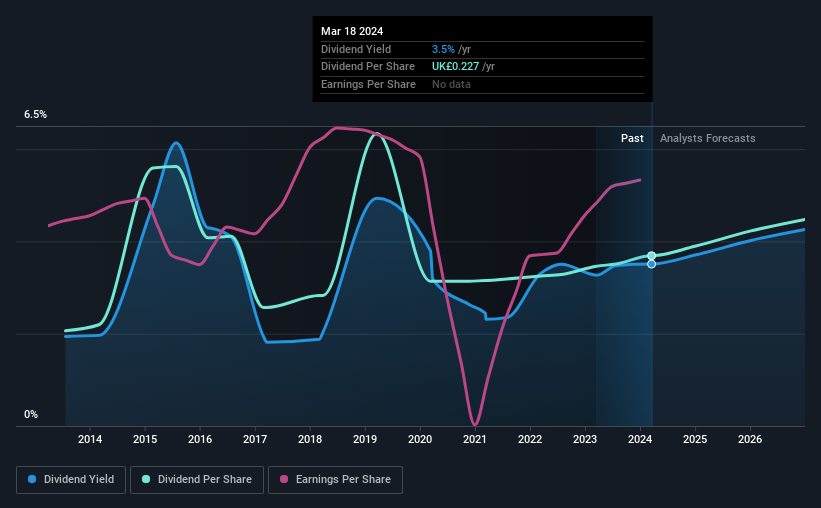Click the pink Earnings Per Share legend dot
Screen dimensions: 821x508
[284, 479]
